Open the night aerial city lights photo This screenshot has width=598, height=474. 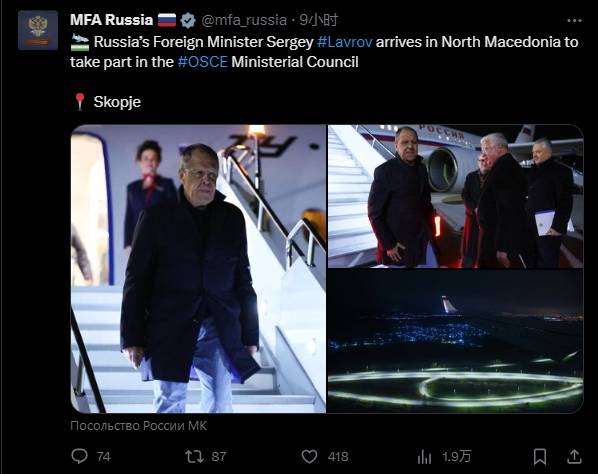455,341
